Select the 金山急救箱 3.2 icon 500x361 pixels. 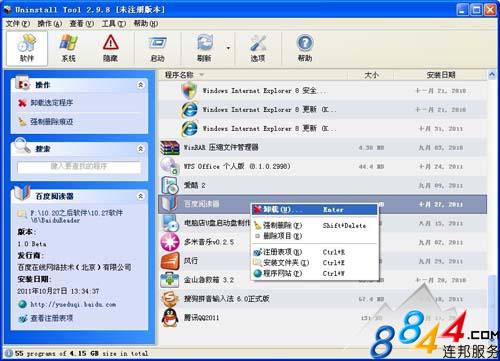(x=169, y=280)
